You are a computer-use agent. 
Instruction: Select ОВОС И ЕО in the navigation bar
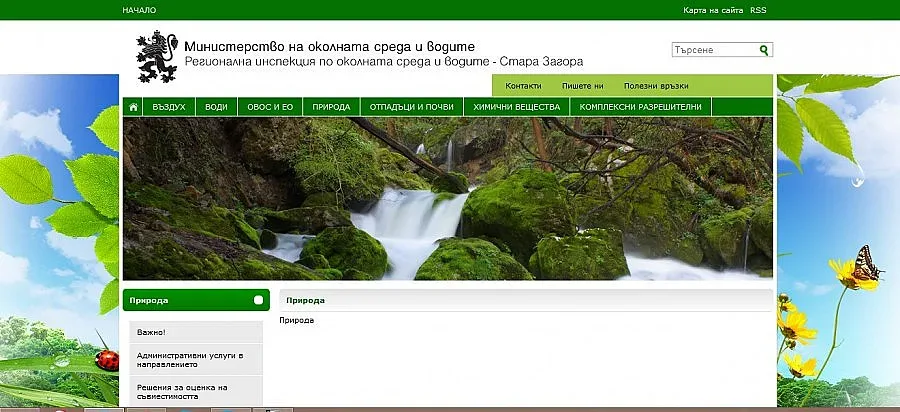tap(270, 107)
